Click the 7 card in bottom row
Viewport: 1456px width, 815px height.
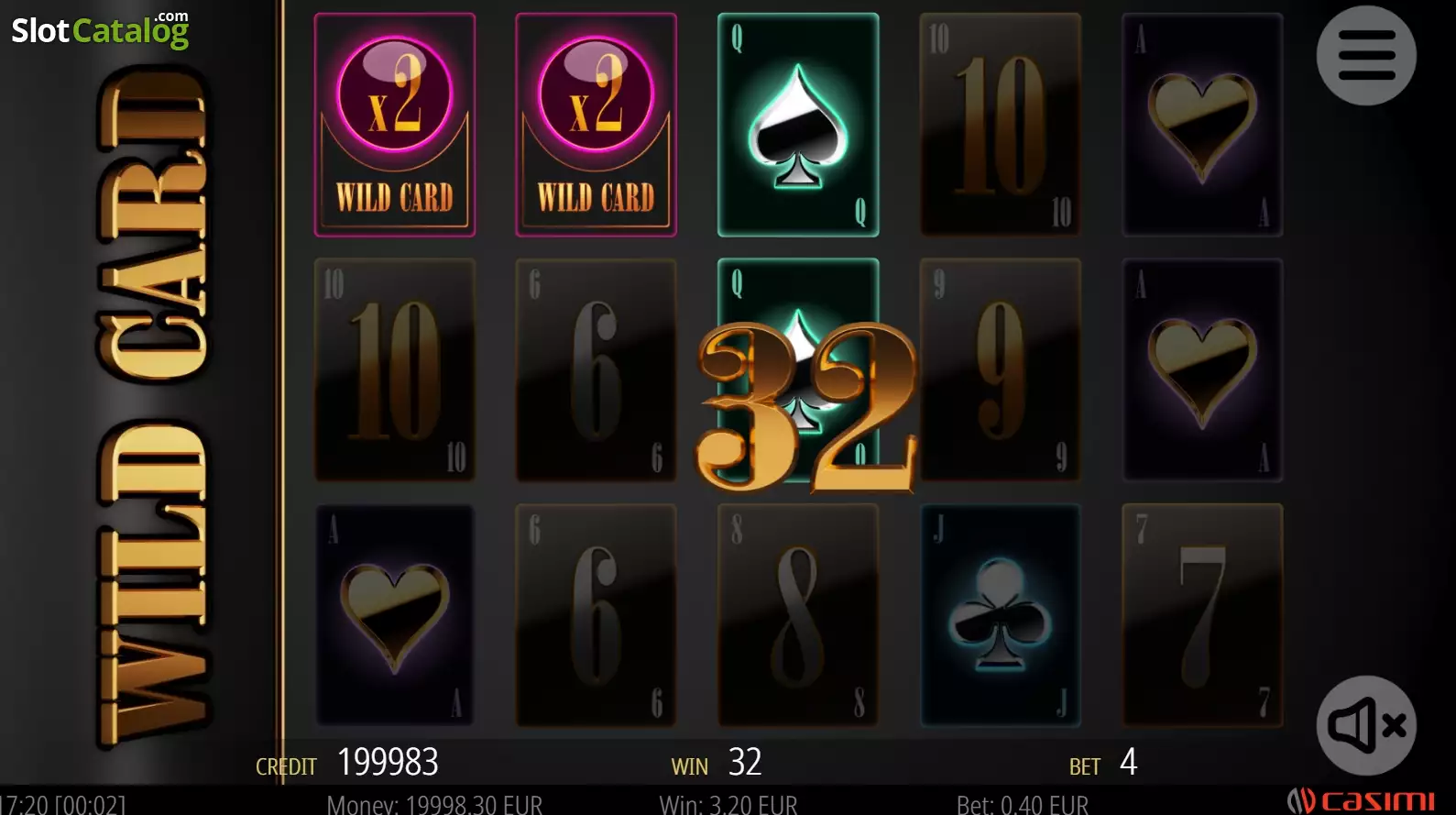pyautogui.click(x=1202, y=615)
